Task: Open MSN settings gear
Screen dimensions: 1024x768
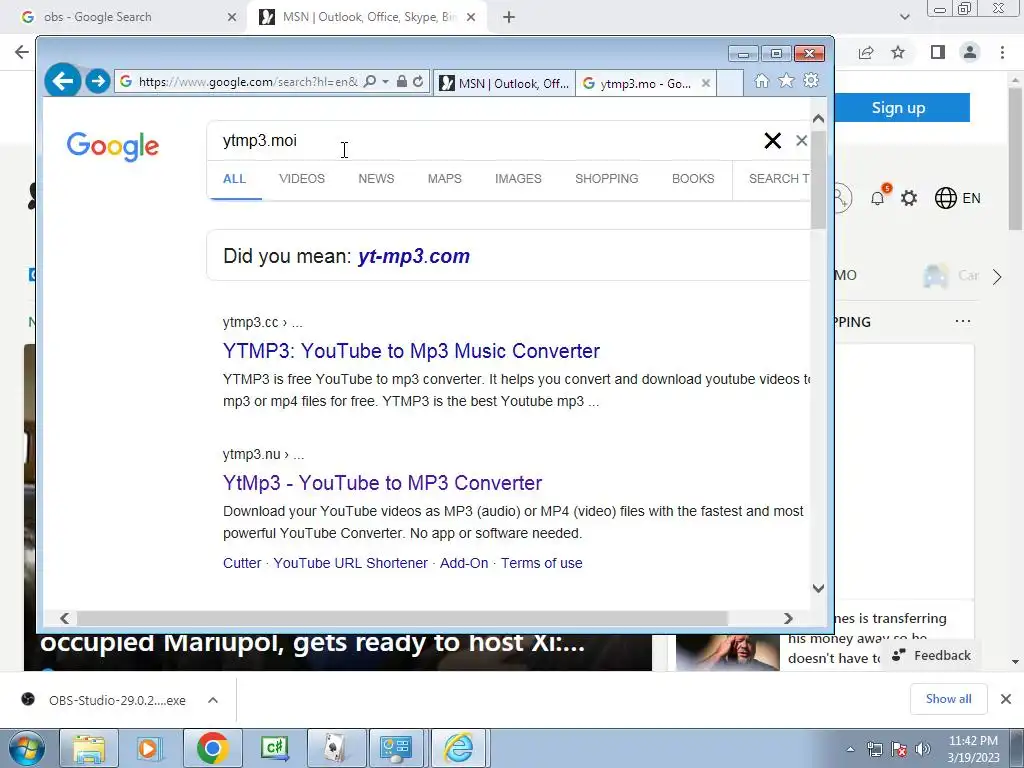Action: [x=909, y=198]
